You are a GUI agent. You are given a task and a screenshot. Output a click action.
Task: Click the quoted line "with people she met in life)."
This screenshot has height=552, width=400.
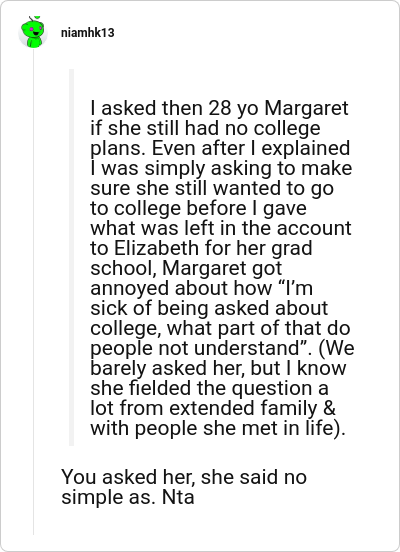point(218,428)
